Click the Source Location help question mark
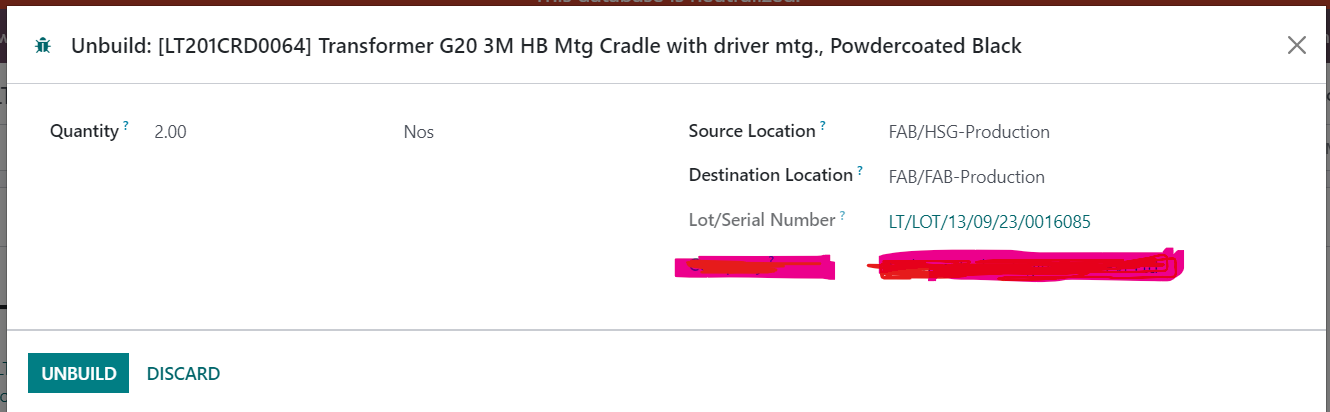The height and width of the screenshot is (412, 1330). (823, 126)
